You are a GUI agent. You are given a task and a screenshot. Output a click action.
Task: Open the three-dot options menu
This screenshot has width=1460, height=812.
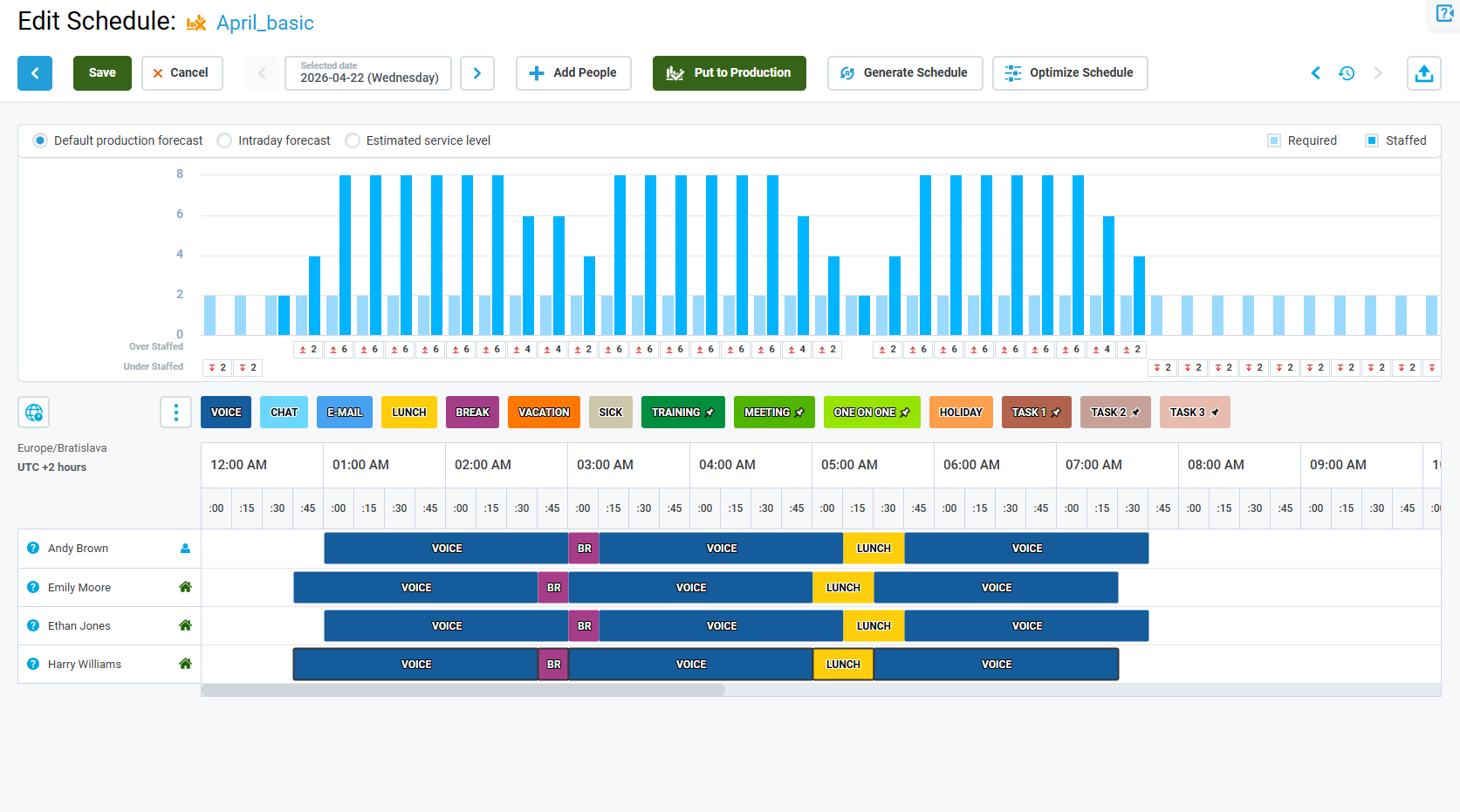point(175,413)
